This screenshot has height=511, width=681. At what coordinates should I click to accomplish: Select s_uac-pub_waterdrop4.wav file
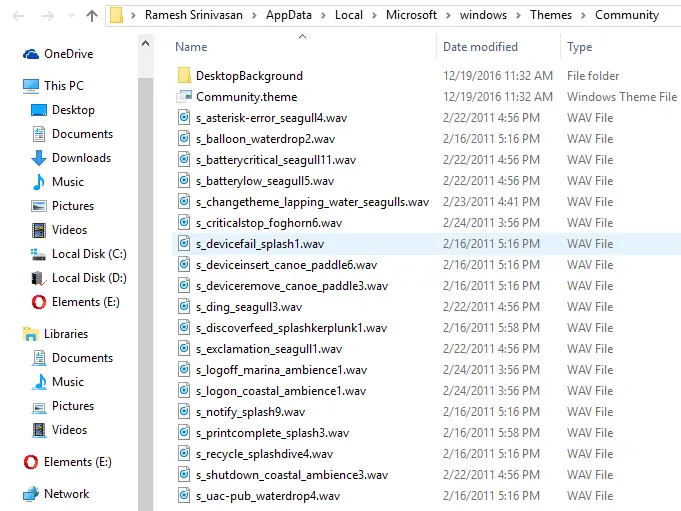click(x=426, y=496)
